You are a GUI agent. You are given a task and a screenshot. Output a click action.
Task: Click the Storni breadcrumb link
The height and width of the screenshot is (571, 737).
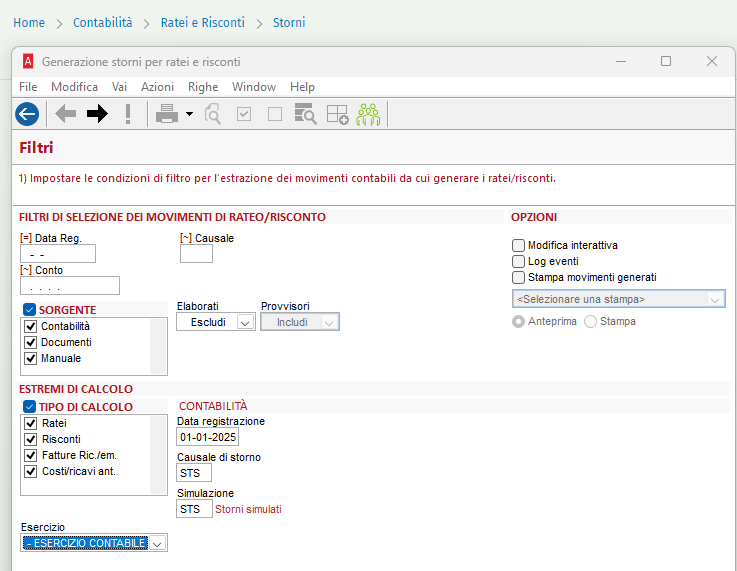click(289, 23)
